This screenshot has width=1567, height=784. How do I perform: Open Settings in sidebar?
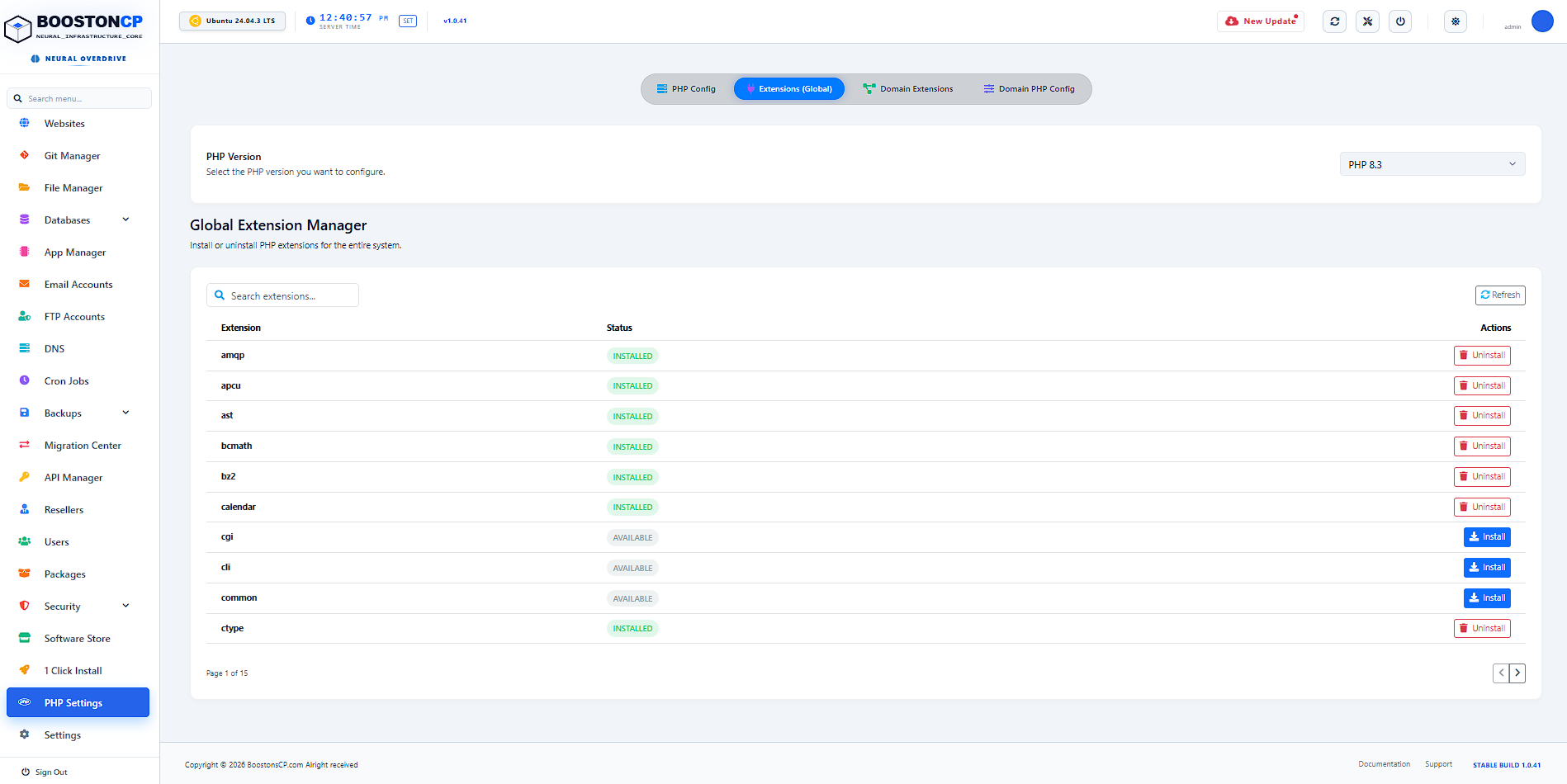(62, 735)
